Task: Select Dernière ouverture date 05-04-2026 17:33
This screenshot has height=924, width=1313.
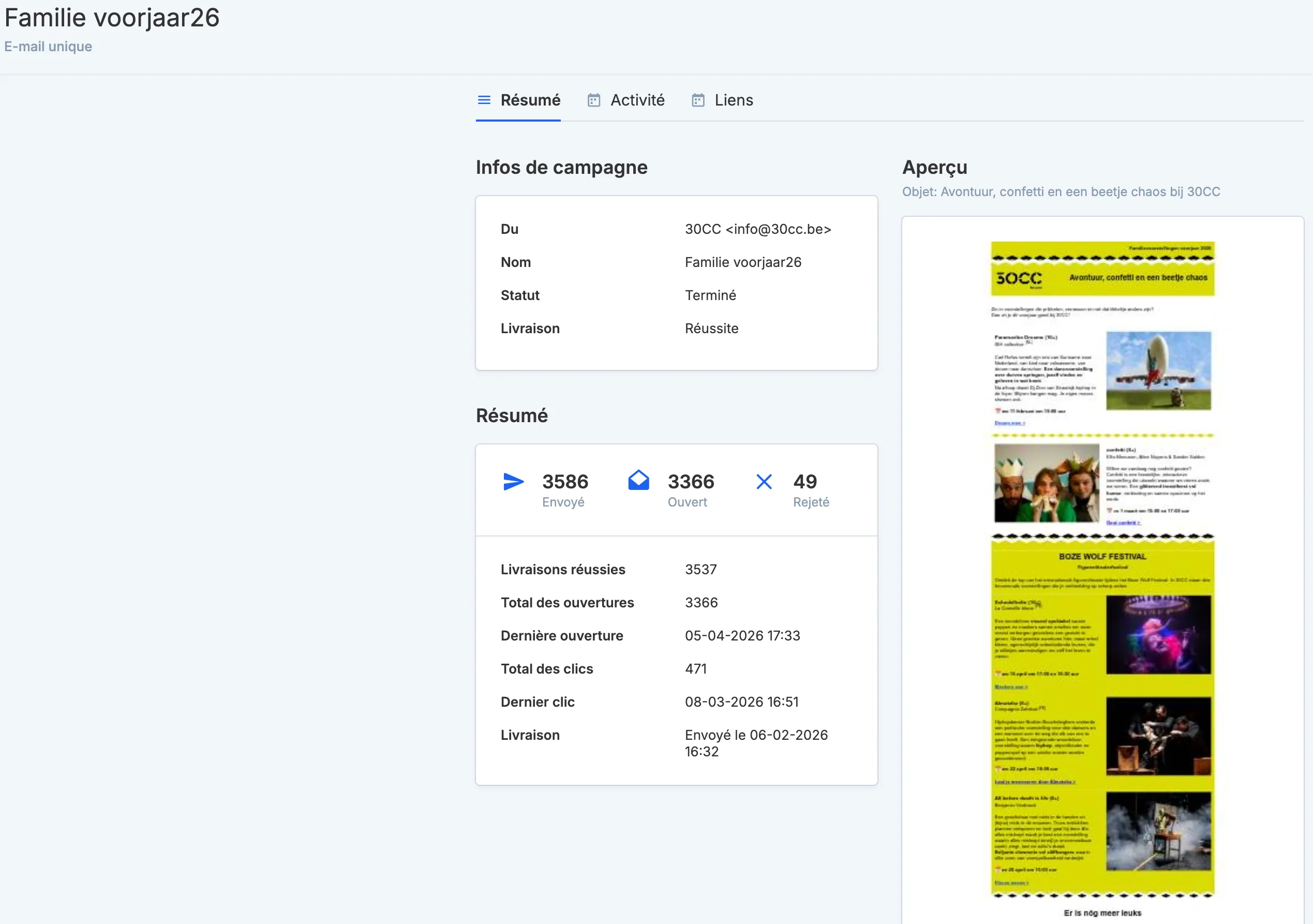Action: [742, 636]
